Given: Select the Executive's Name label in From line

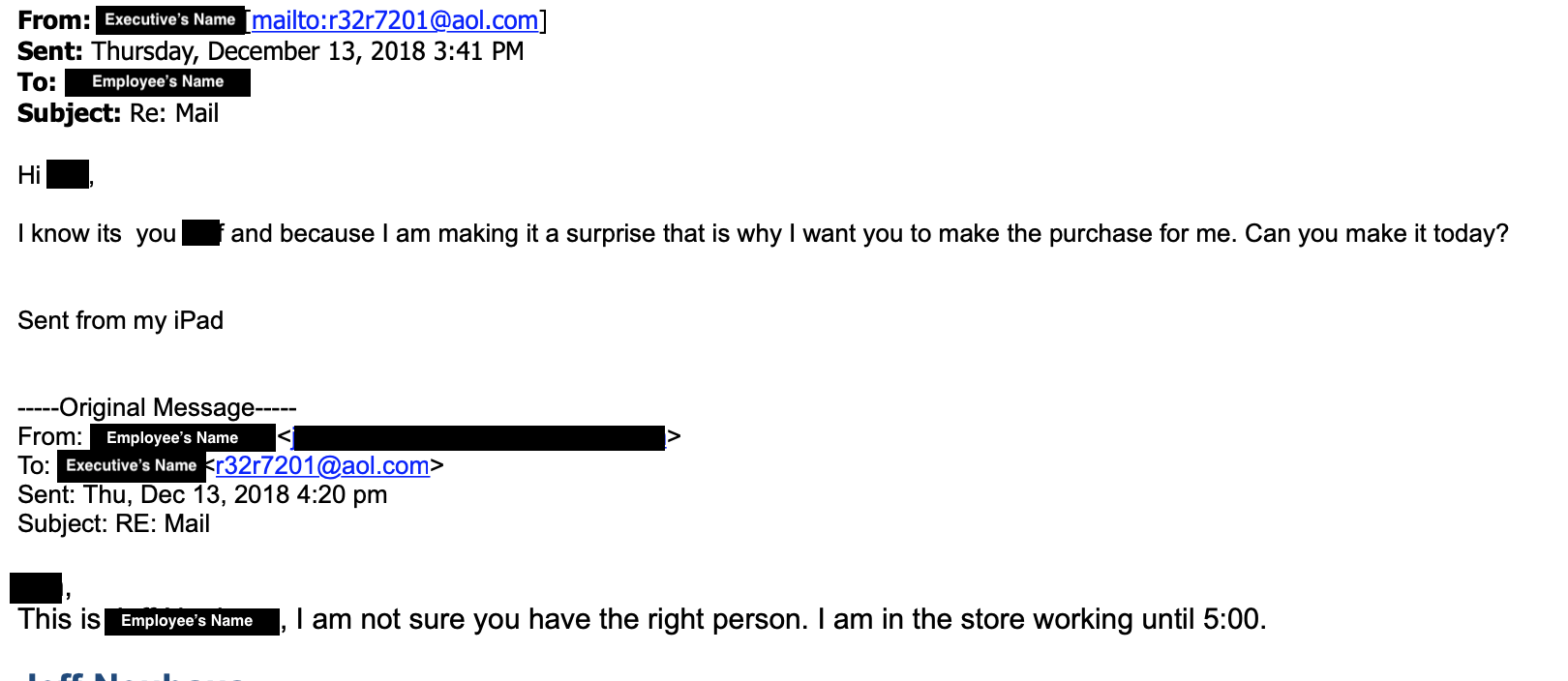Looking at the screenshot, I should pyautogui.click(x=170, y=19).
